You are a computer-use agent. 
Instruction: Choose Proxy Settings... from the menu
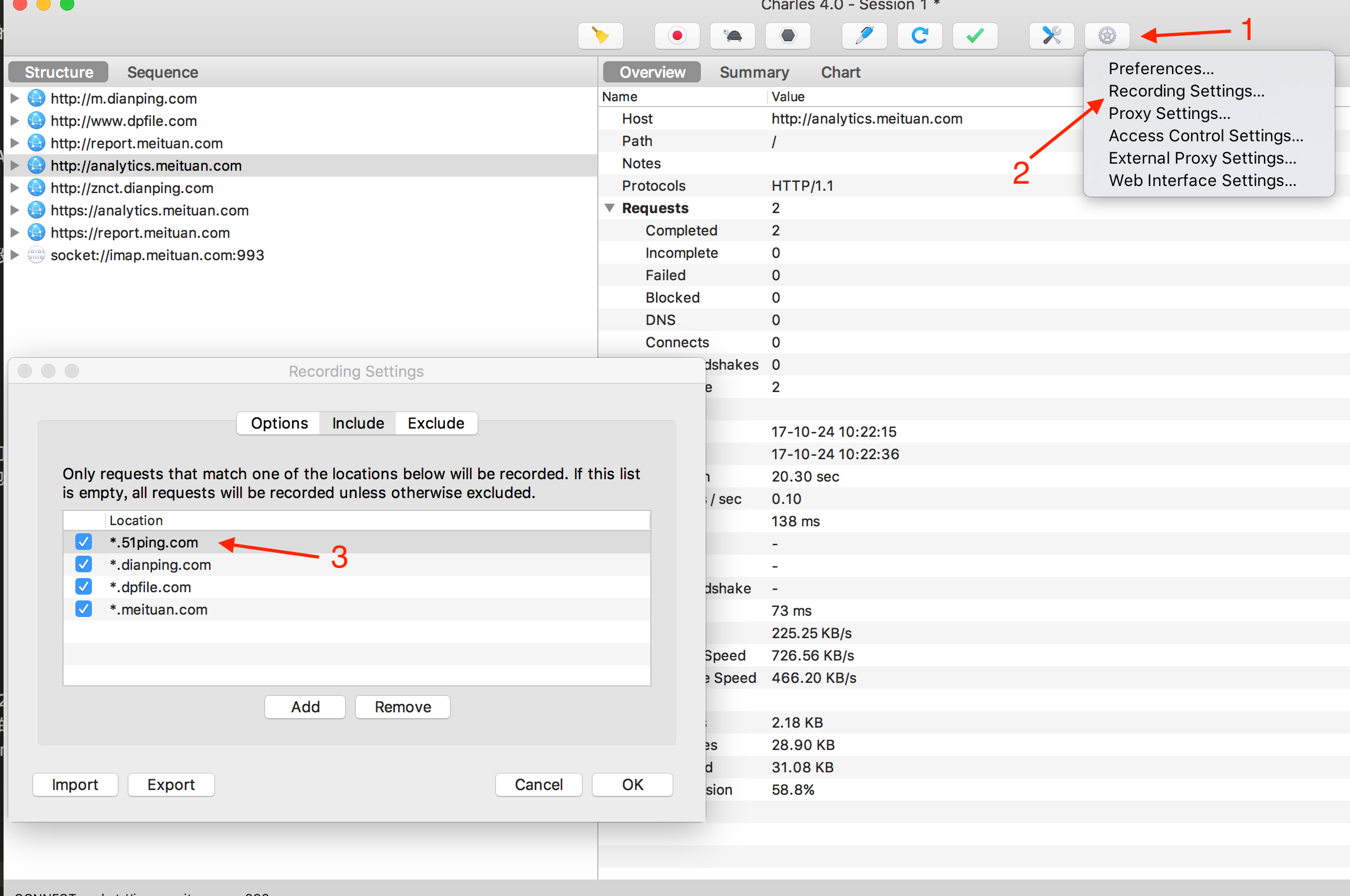coord(1169,113)
